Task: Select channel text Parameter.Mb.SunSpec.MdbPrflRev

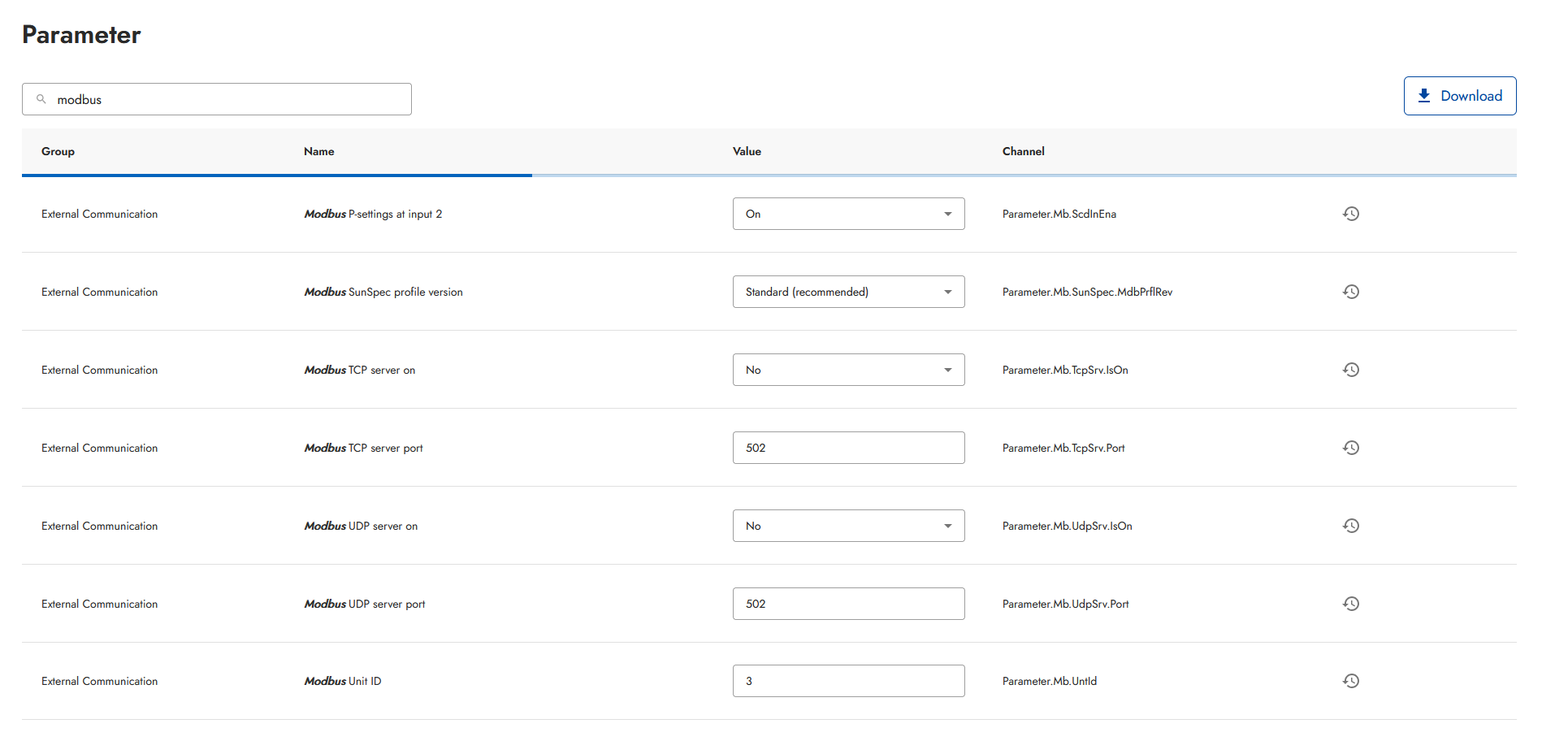Action: (1087, 292)
